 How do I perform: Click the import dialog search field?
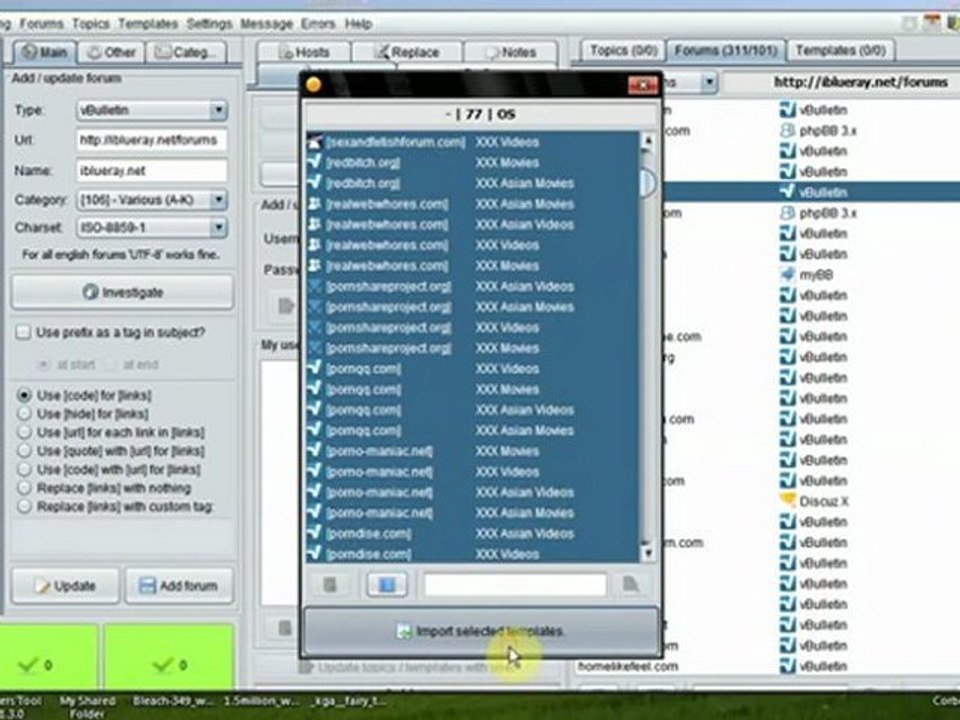(515, 585)
